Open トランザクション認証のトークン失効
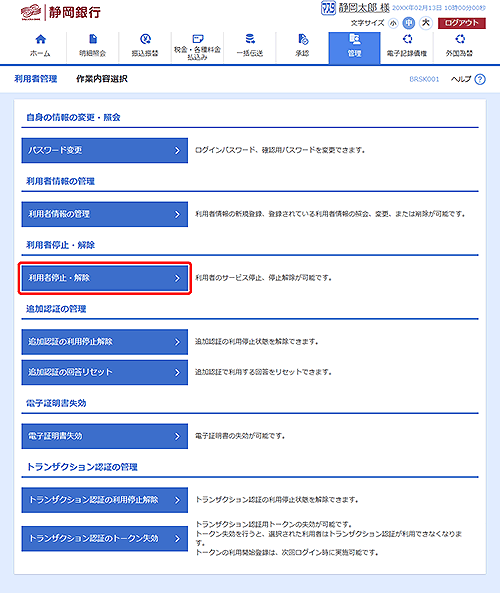The width and height of the screenshot is (500, 593). (104, 539)
